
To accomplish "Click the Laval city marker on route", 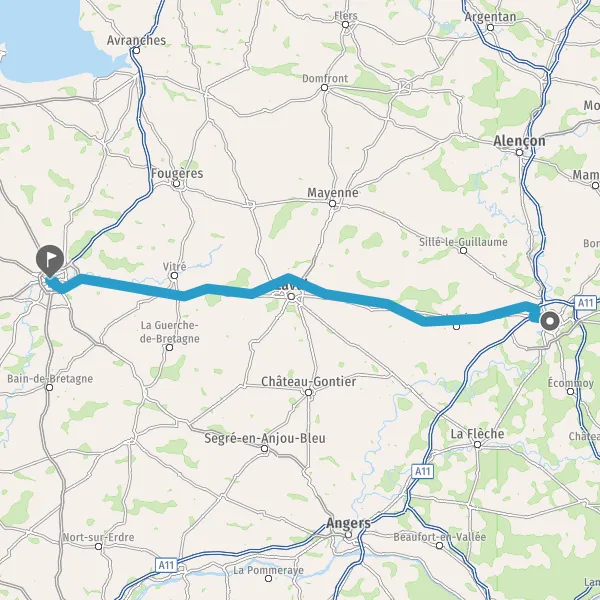I will click(x=291, y=297).
